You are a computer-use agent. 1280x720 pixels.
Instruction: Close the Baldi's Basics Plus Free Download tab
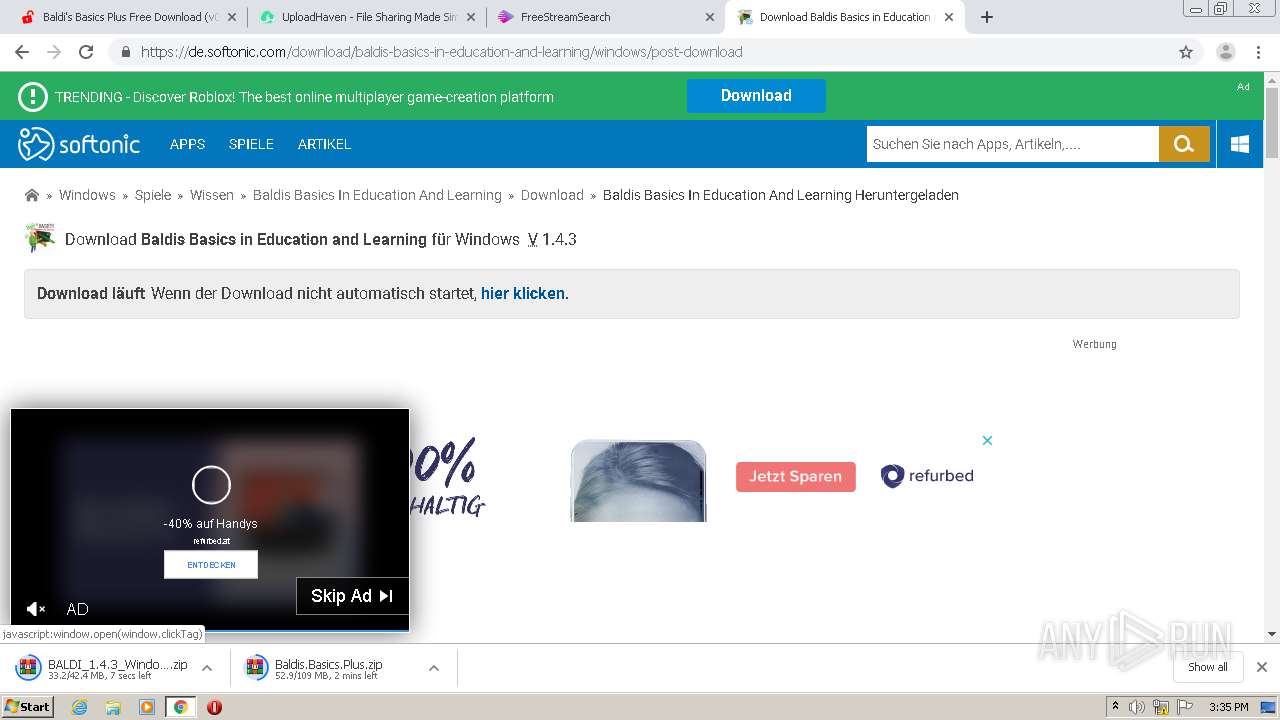[x=232, y=17]
